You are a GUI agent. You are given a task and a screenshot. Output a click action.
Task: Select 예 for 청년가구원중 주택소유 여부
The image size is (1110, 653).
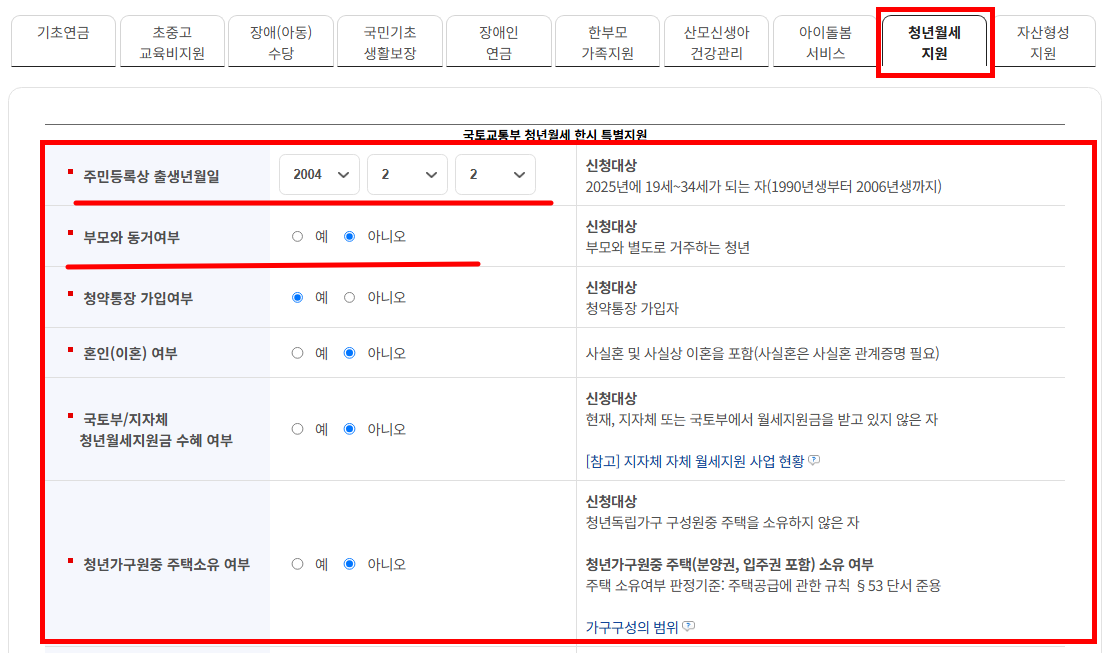[x=297, y=563]
